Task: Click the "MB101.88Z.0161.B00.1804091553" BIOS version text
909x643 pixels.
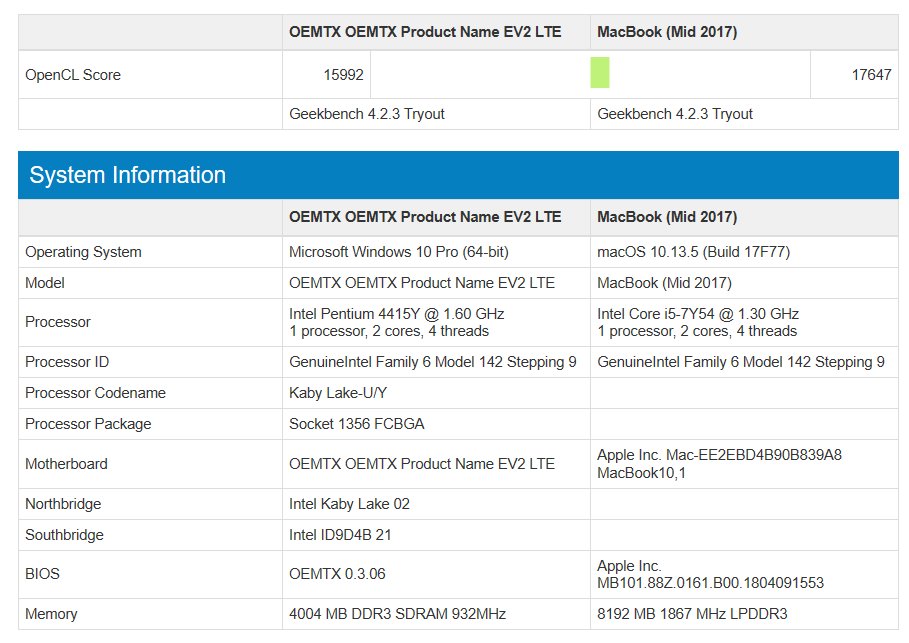Action: [710, 582]
